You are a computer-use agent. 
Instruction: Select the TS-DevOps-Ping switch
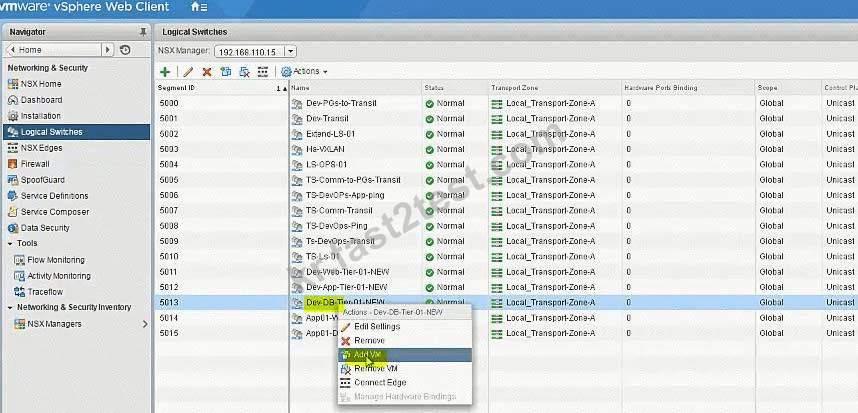click(x=337, y=225)
